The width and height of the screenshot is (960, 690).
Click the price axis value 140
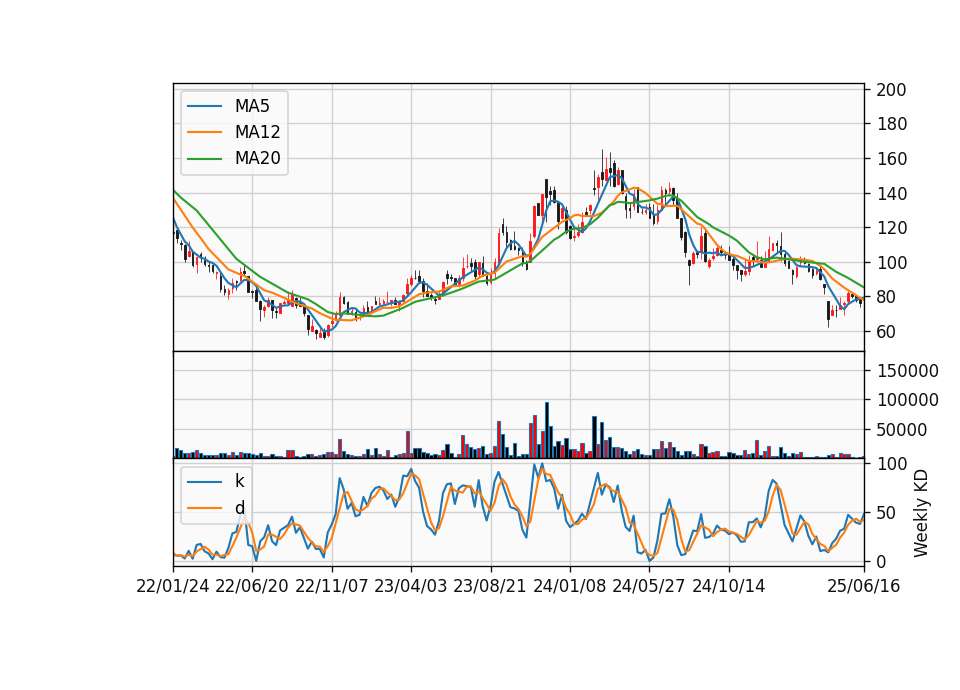[x=891, y=194]
